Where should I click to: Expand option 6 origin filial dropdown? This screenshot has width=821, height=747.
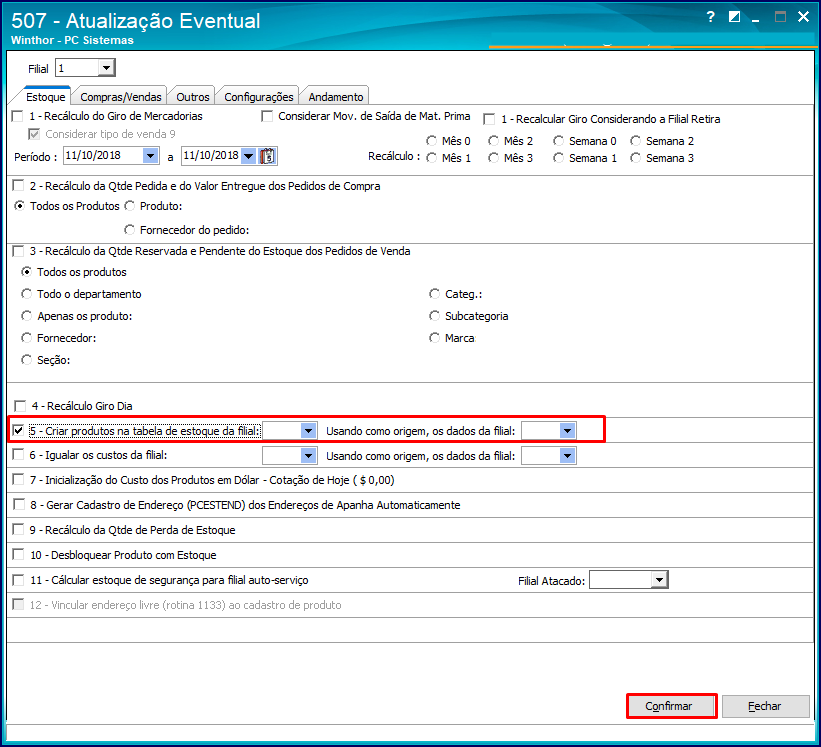[x=568, y=456]
